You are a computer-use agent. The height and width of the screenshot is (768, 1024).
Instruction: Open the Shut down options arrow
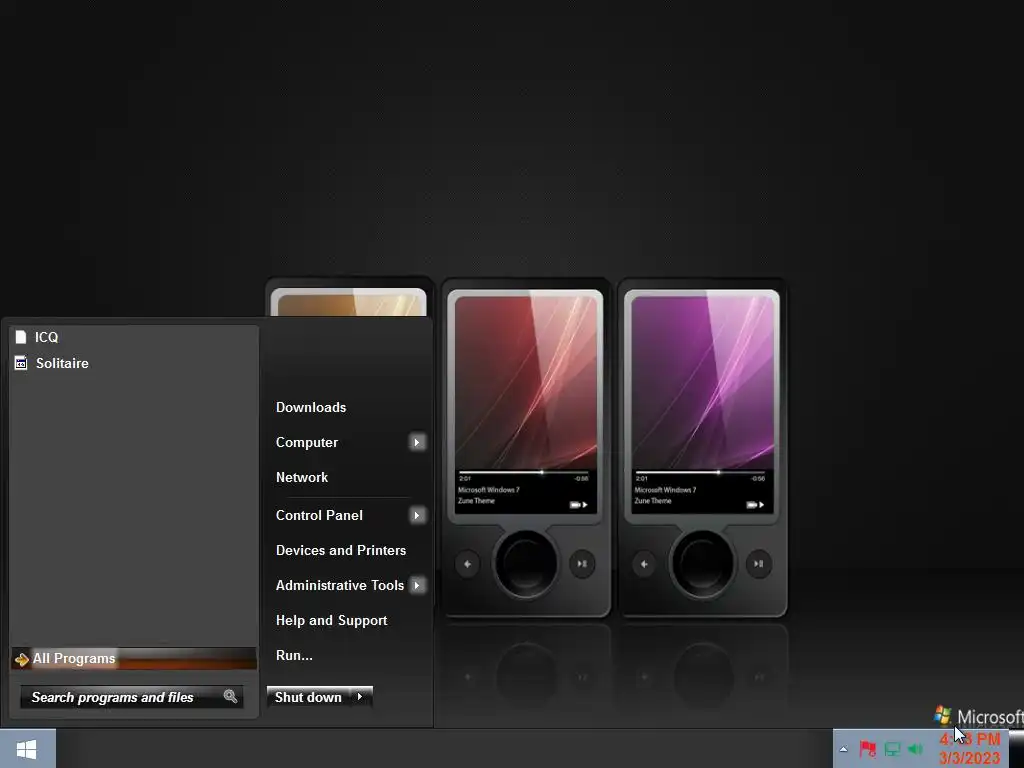pos(360,697)
